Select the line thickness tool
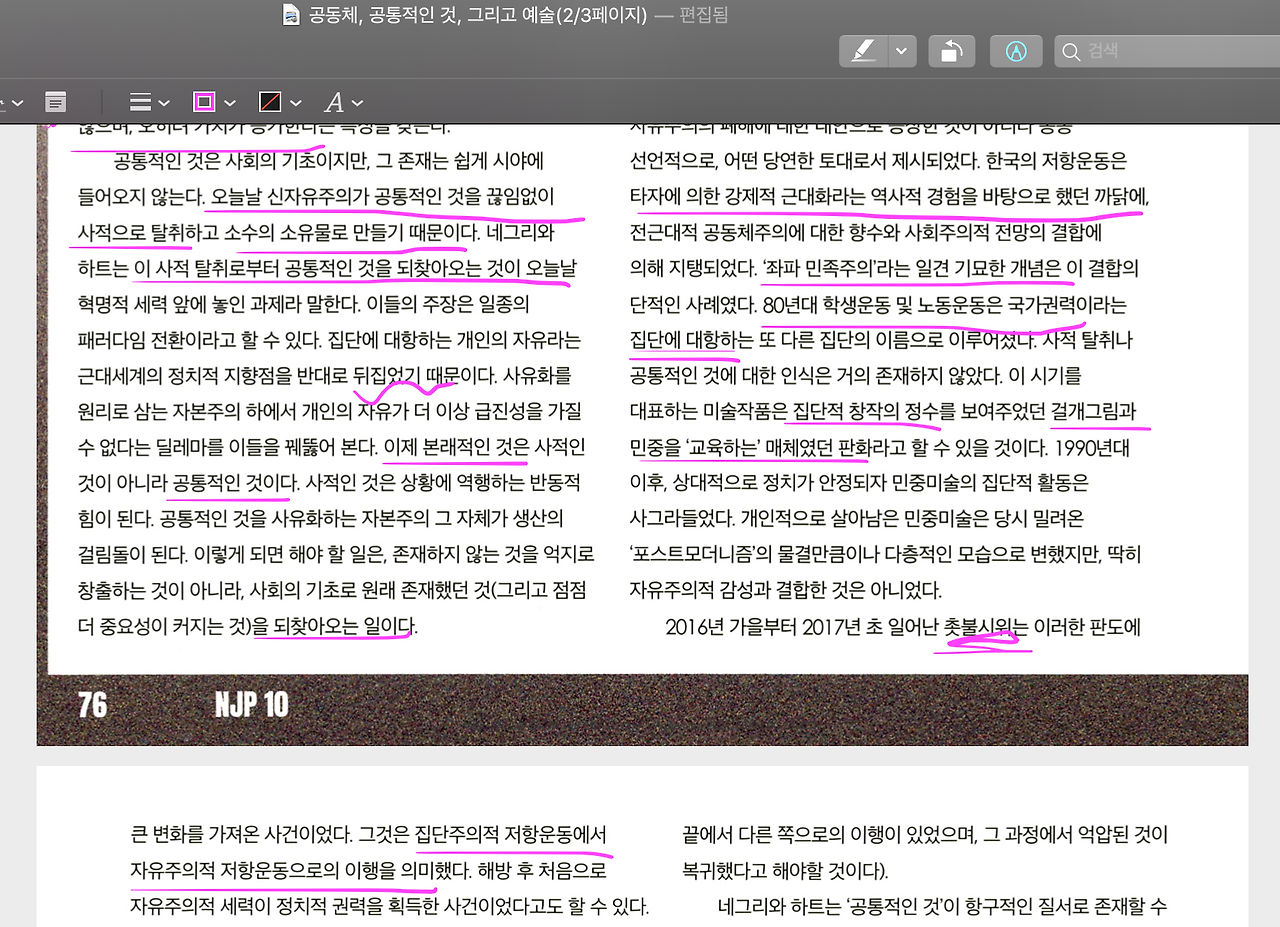 point(139,101)
